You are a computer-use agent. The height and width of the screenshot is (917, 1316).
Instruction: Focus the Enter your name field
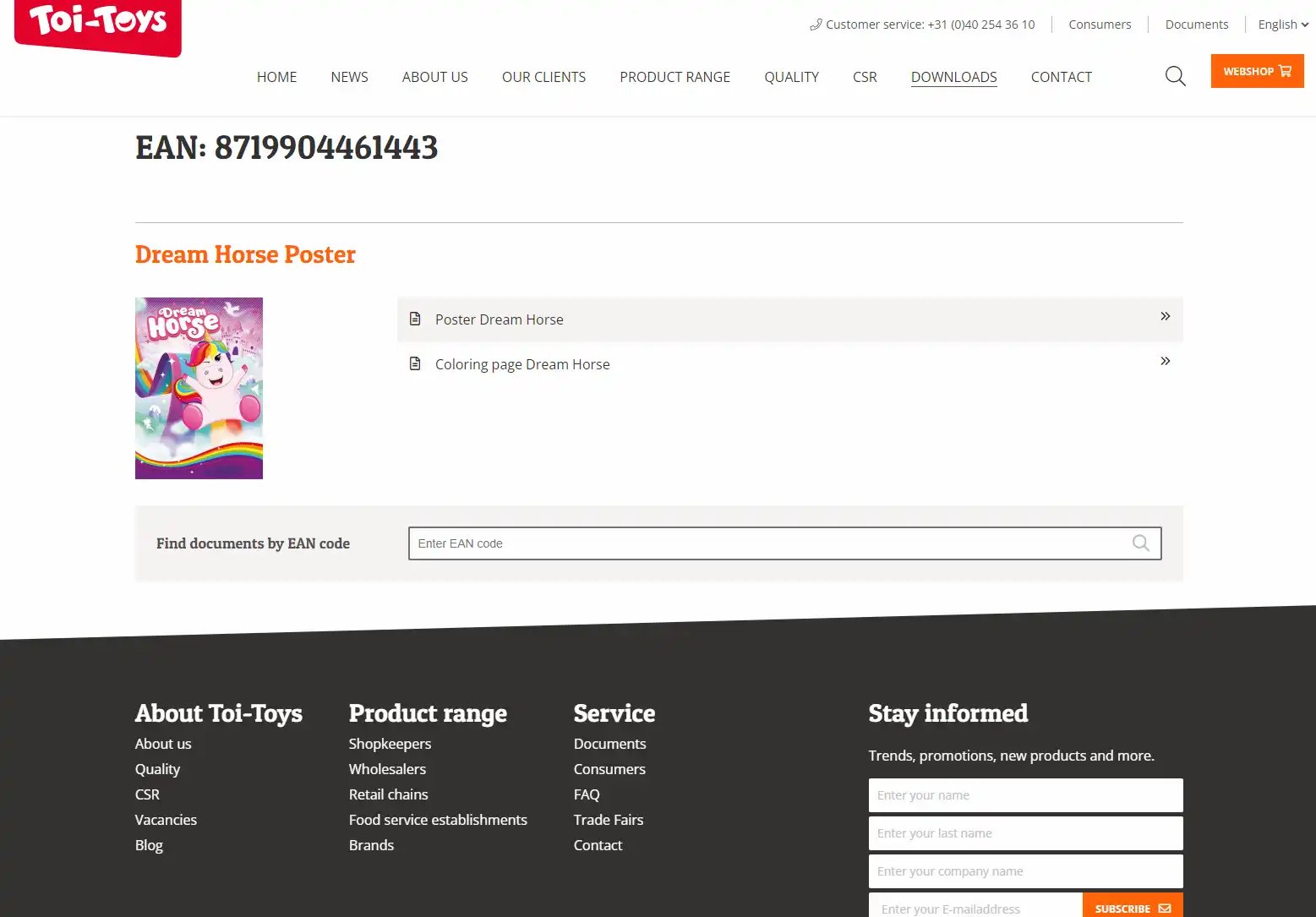pyautogui.click(x=1025, y=795)
